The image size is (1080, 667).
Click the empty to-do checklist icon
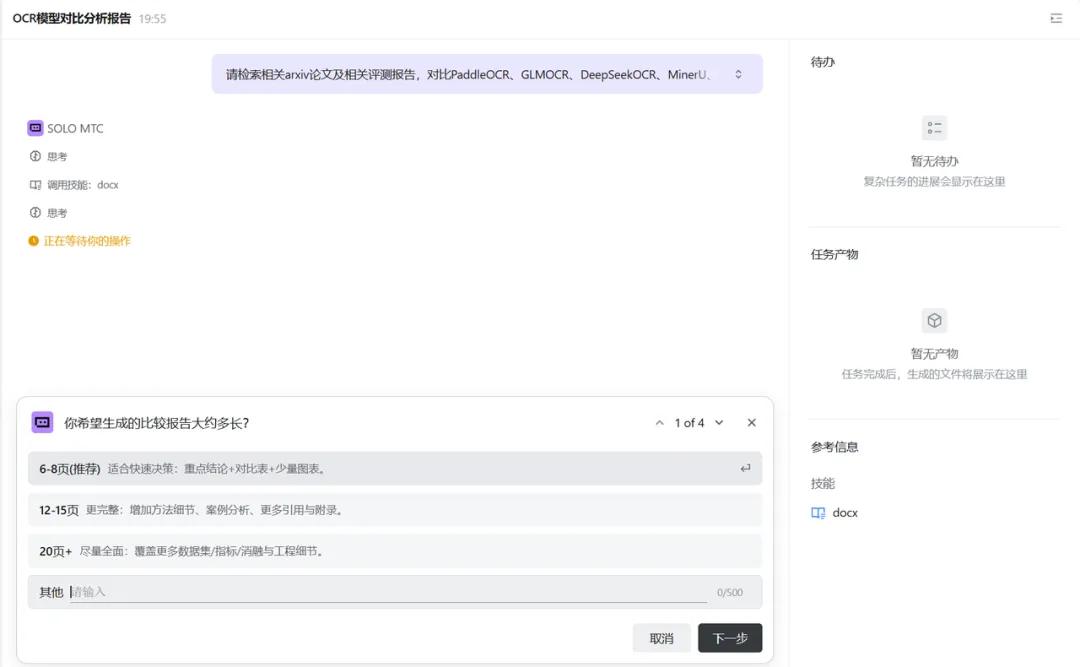click(x=934, y=128)
